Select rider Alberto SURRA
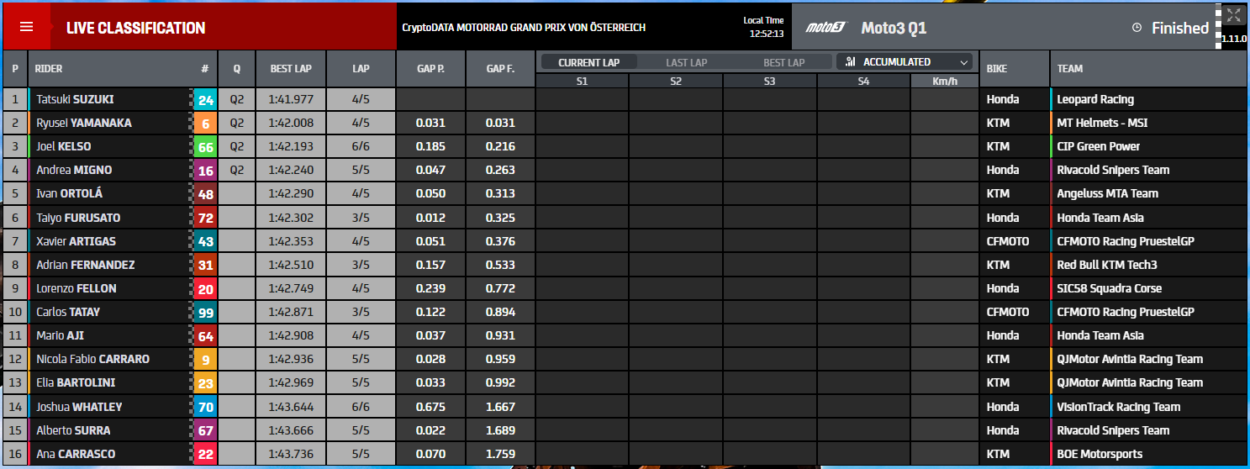Viewport: 1250px width, 469px height. [x=73, y=430]
